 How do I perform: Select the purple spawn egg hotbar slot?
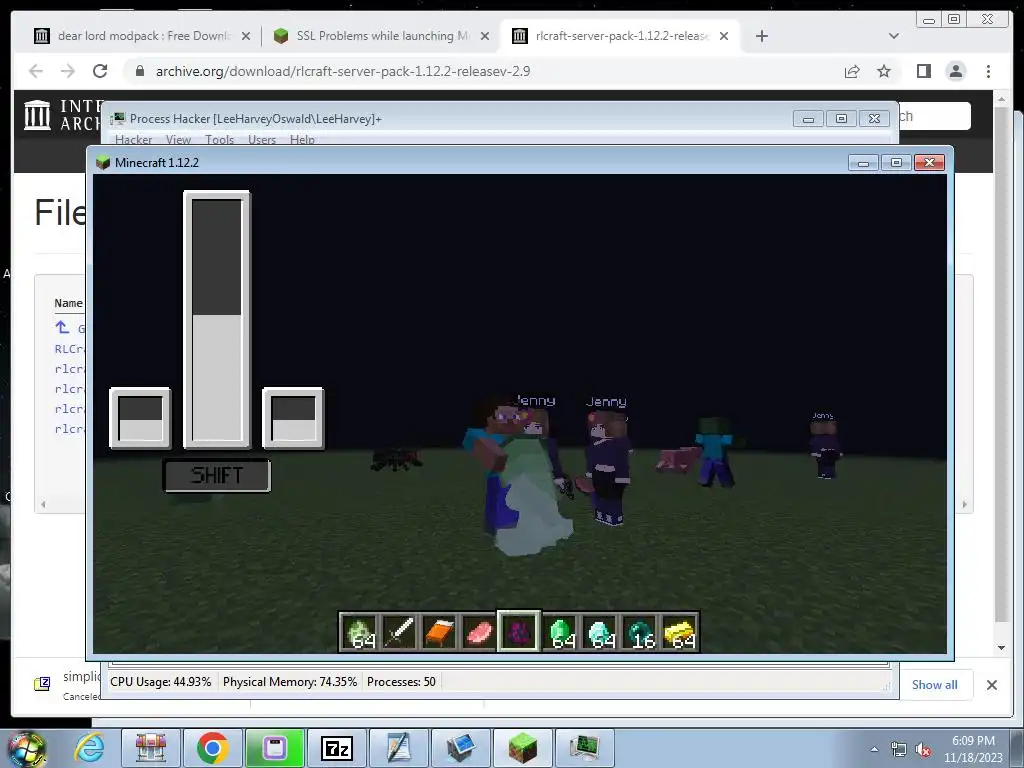coord(519,632)
